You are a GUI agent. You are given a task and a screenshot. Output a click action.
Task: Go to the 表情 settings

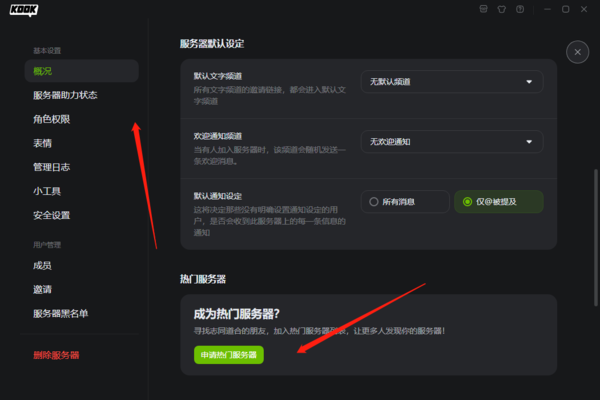[x=42, y=143]
